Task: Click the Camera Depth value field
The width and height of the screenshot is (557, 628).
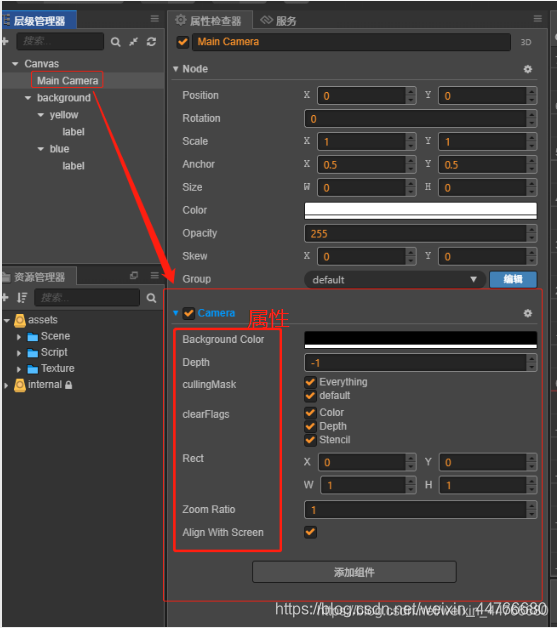Action: pos(415,363)
